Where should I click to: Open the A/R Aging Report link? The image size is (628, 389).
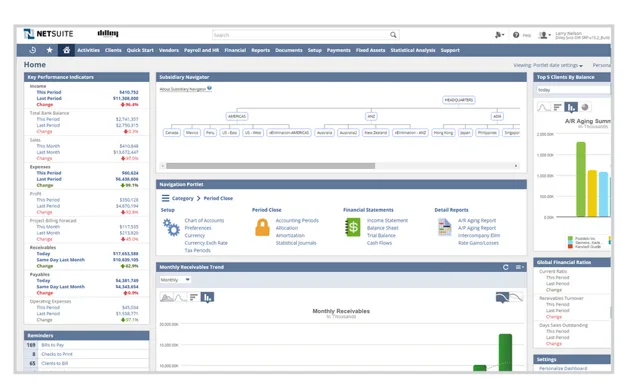coord(477,220)
